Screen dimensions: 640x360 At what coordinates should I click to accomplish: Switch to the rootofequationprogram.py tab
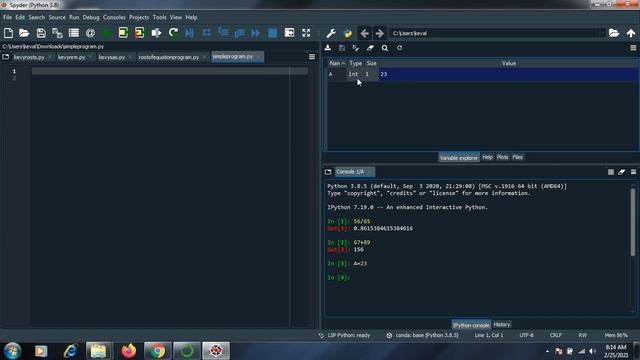[169, 57]
